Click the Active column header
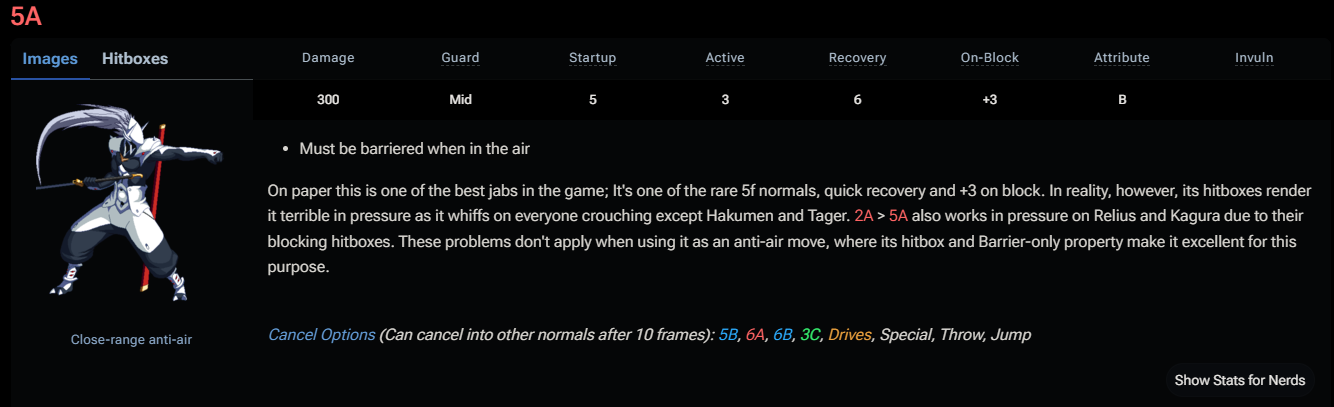The image size is (1334, 407). click(725, 58)
